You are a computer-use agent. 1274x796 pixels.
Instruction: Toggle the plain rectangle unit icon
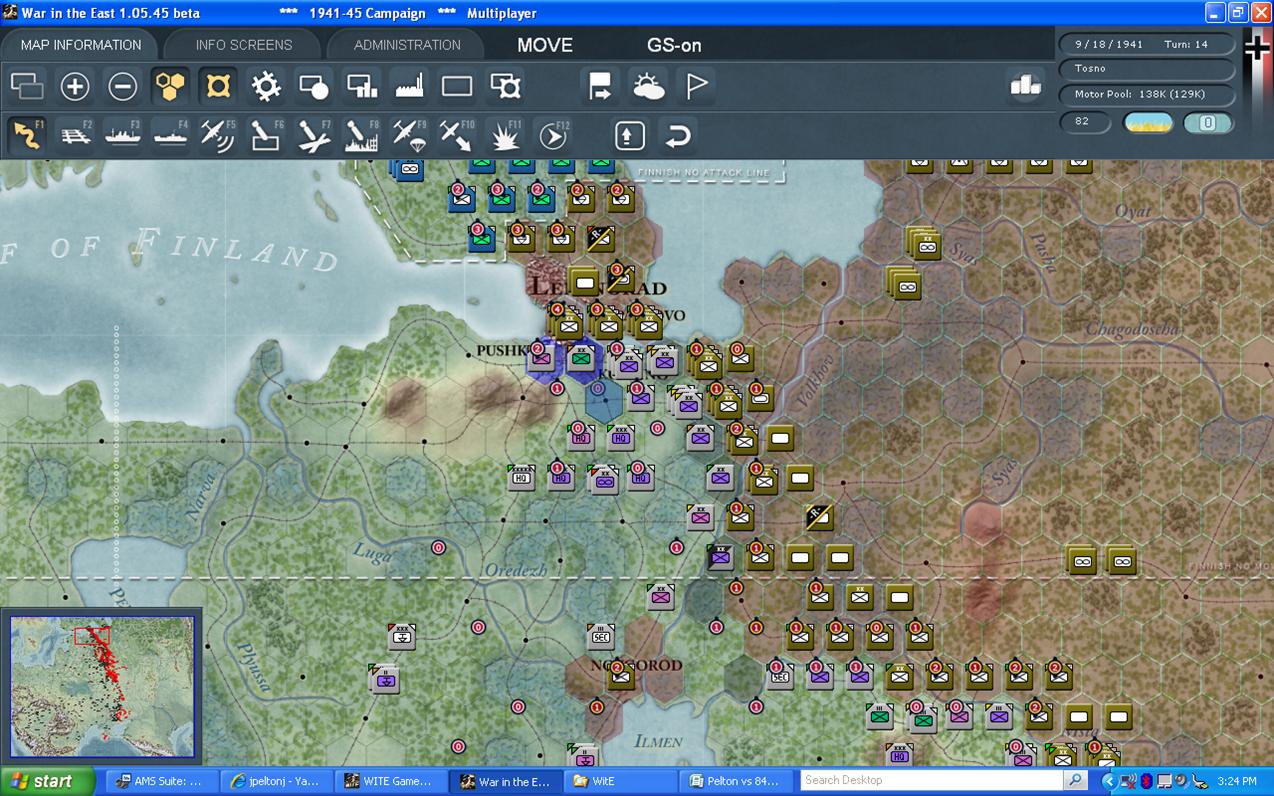coord(457,87)
